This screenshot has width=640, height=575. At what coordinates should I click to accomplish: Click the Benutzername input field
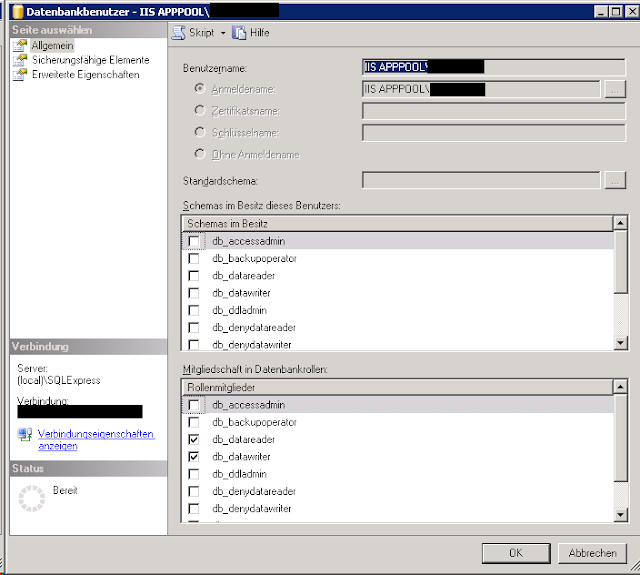[493, 67]
